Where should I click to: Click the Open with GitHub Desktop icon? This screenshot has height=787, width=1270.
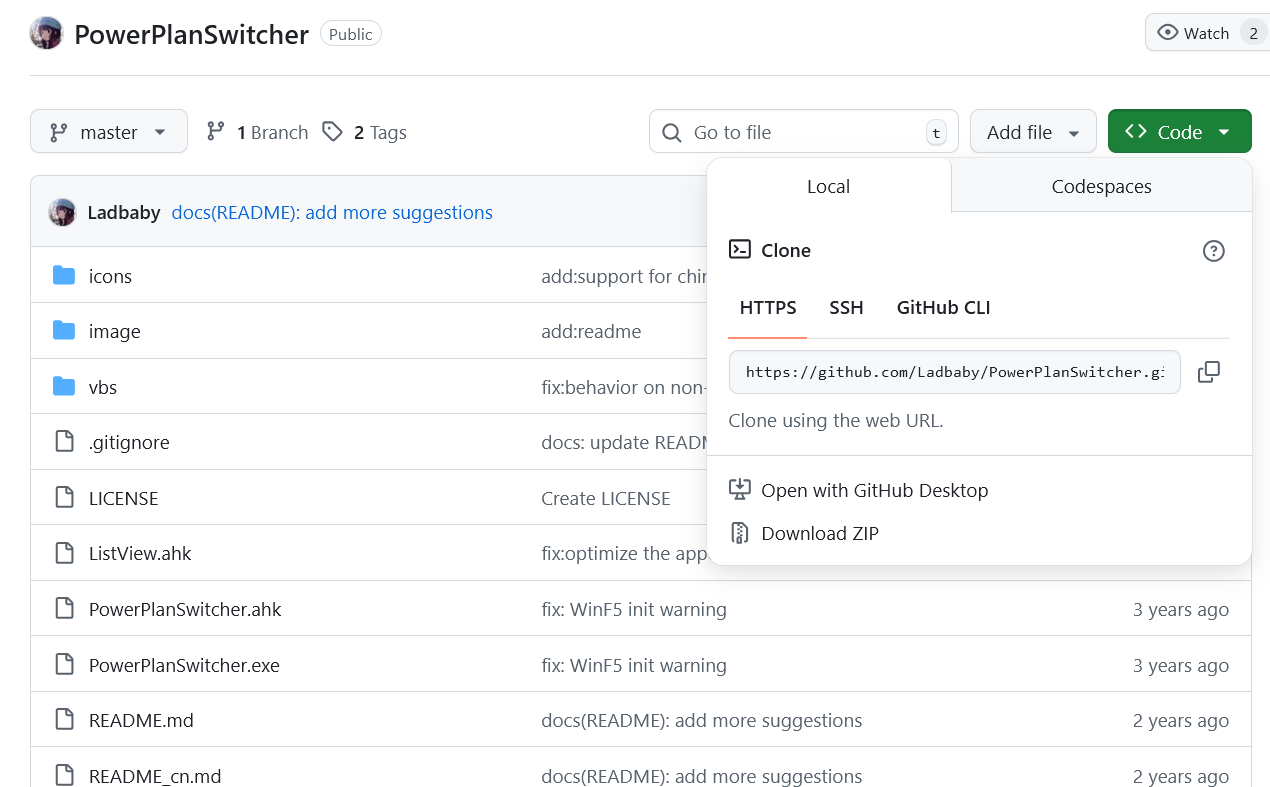740,490
